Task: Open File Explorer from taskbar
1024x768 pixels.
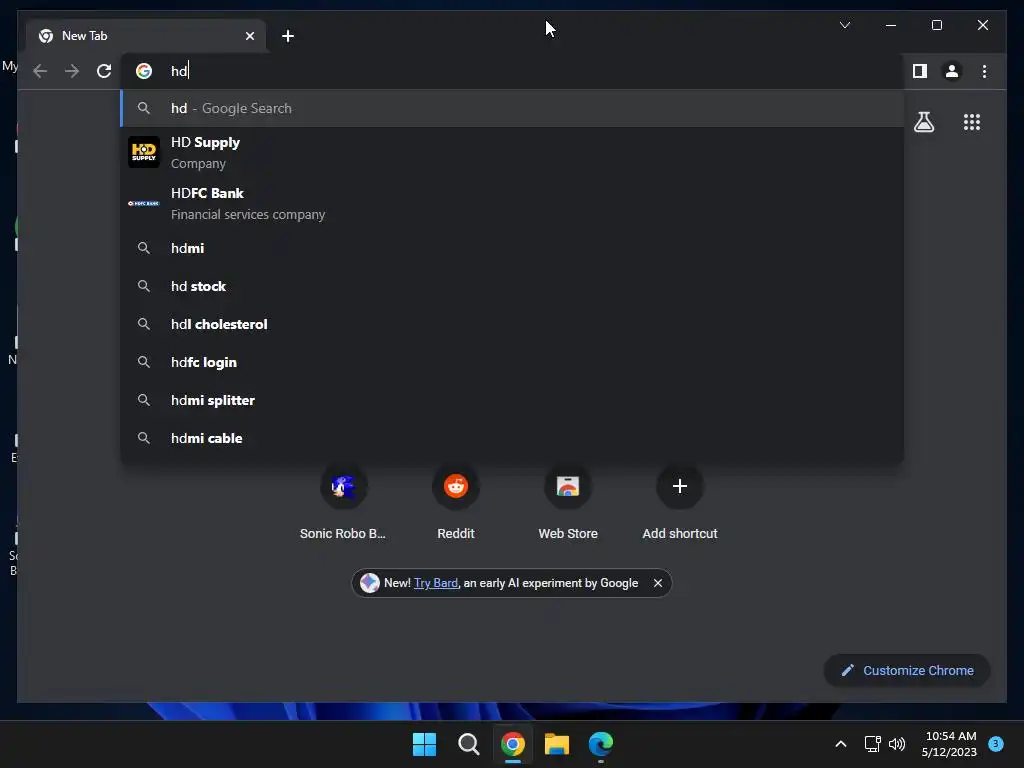Action: coord(556,744)
